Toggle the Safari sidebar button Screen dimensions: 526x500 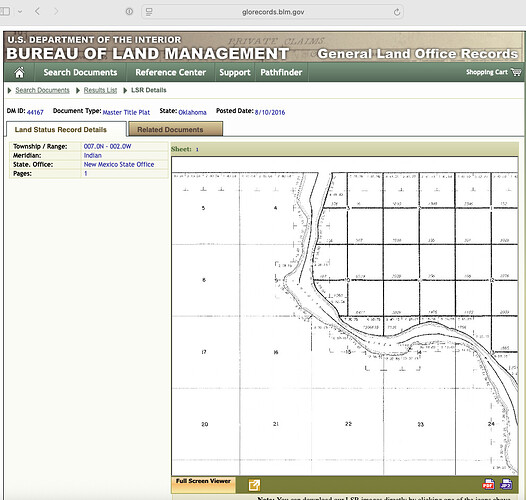pos(5,11)
